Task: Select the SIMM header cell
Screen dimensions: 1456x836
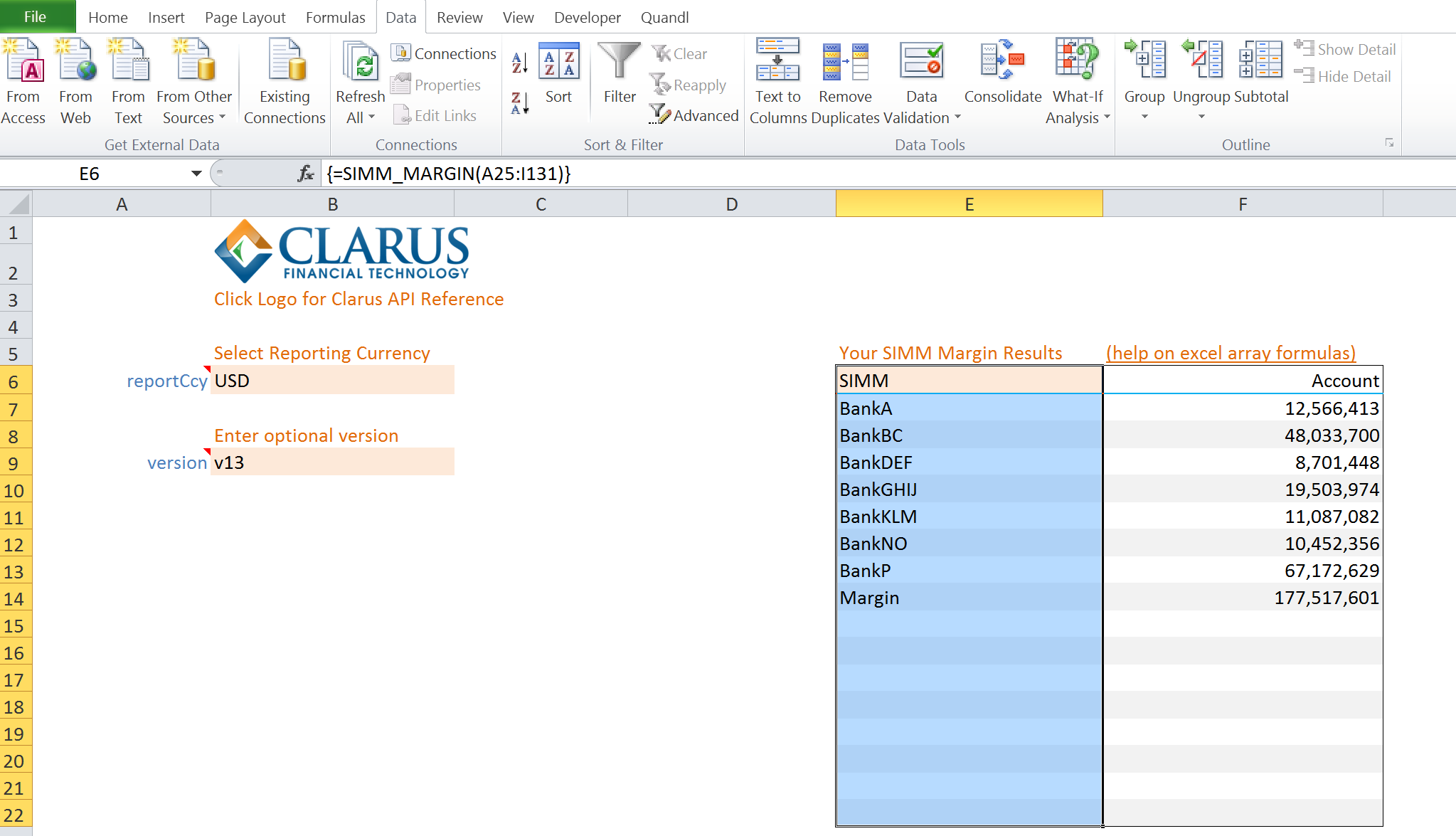Action: tap(969, 380)
